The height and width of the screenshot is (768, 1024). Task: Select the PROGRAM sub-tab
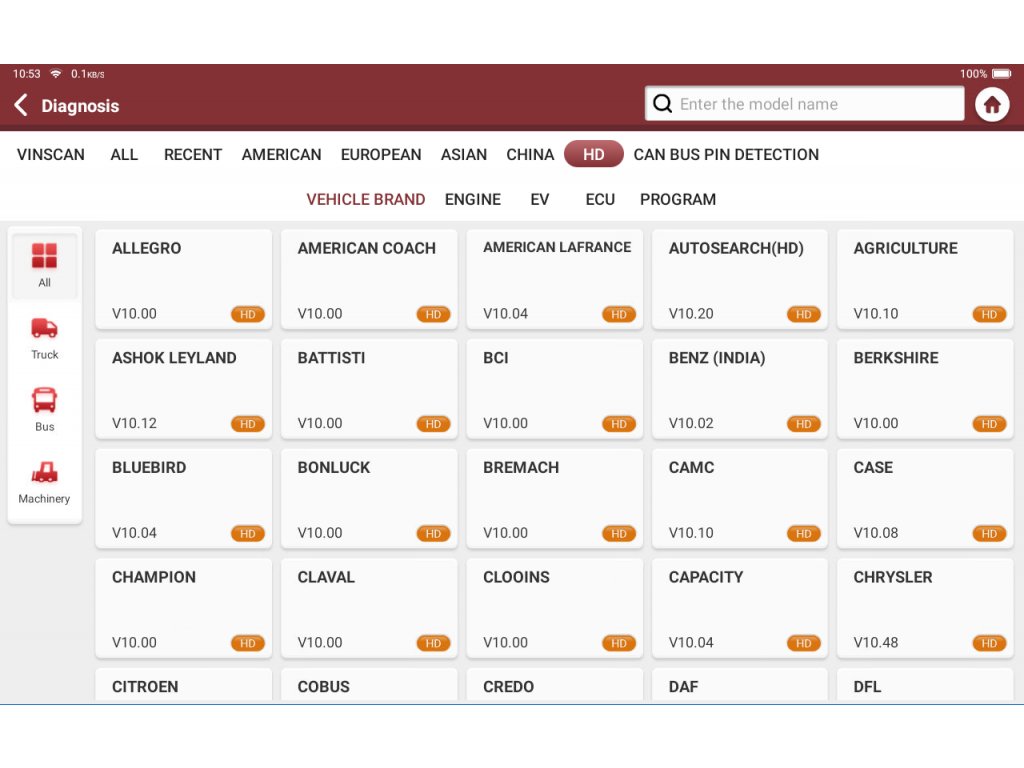coord(678,199)
